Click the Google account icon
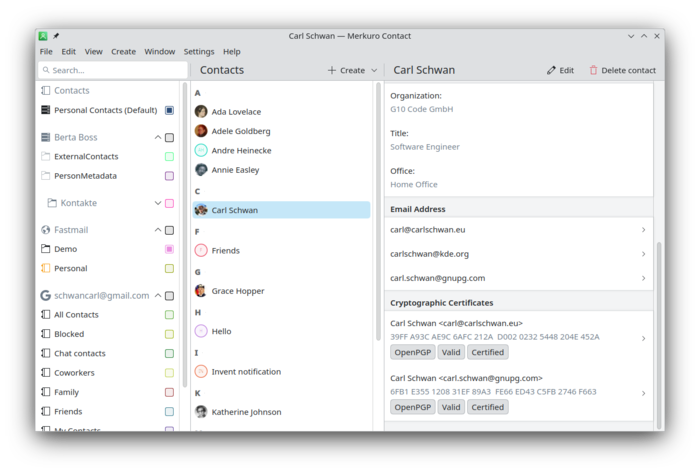Screen dimensions: 700x473 (x=46, y=295)
